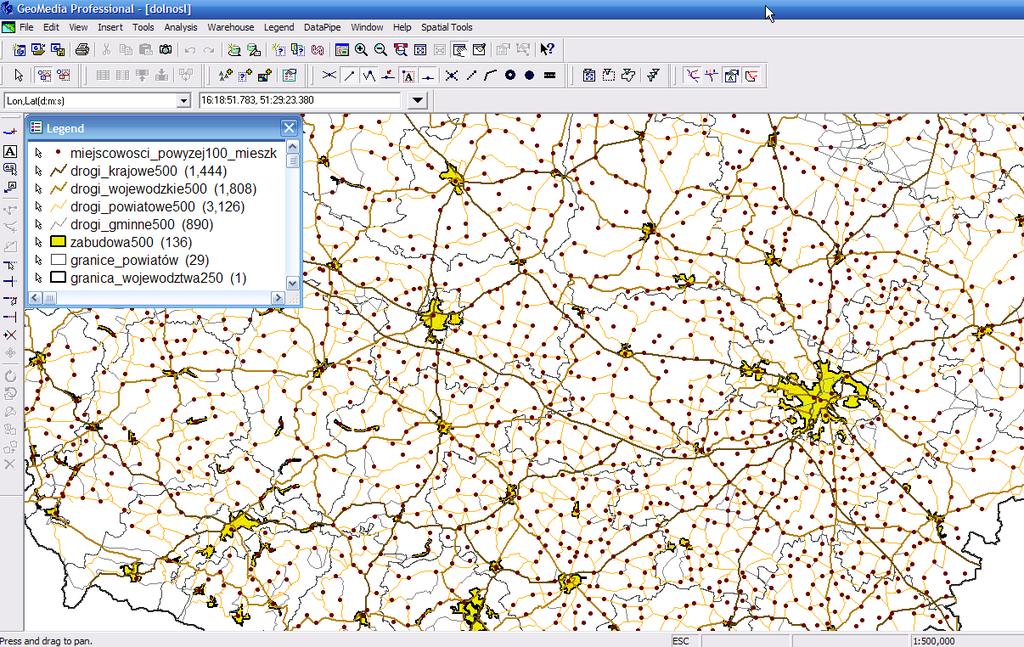
Task: Select miejscowosci_powyzej100_mieszk legend entry
Action: pyautogui.click(x=174, y=153)
